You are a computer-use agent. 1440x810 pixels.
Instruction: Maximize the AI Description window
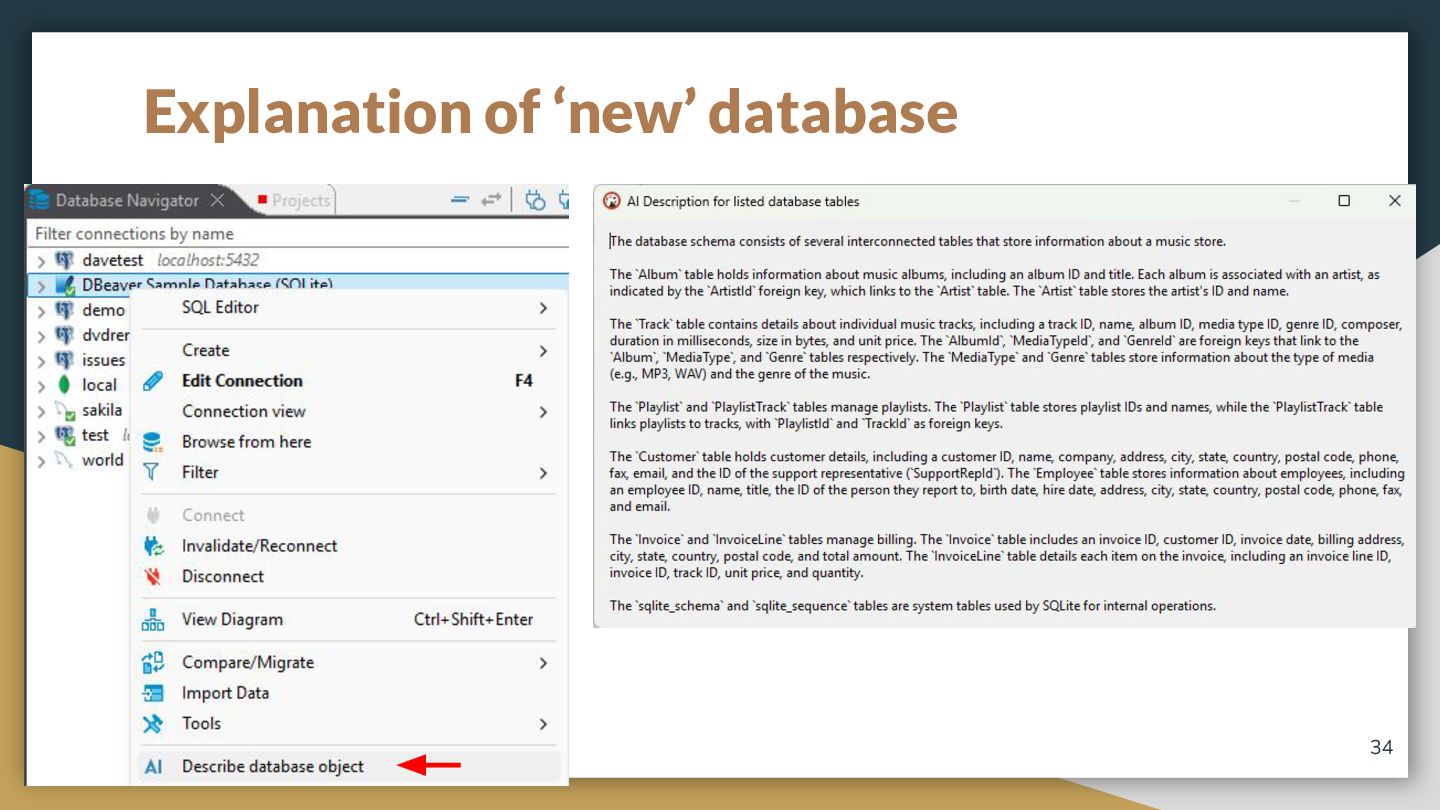pos(1344,201)
